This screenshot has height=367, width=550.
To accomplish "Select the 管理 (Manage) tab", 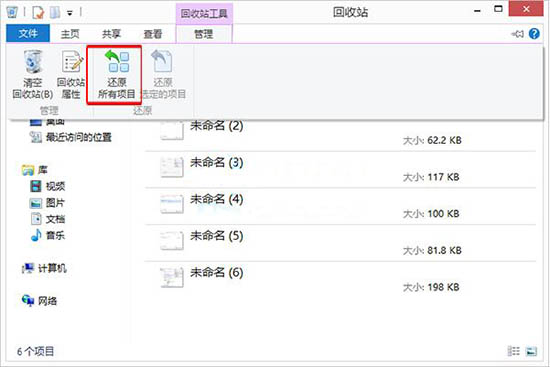I will click(204, 34).
